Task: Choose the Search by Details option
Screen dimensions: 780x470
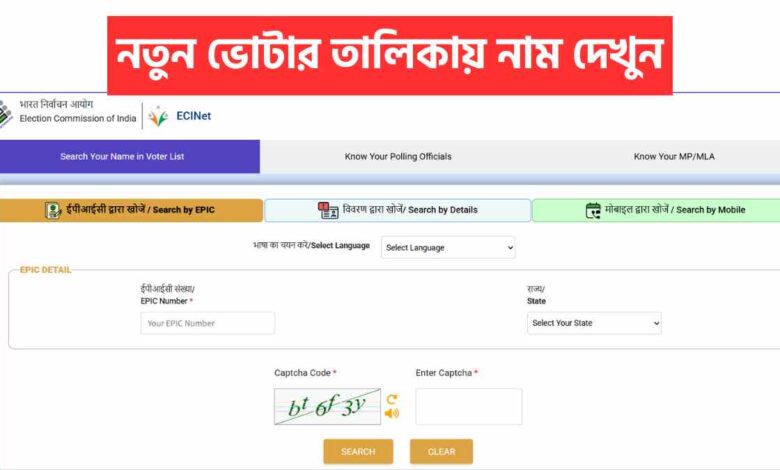Action: point(397,210)
